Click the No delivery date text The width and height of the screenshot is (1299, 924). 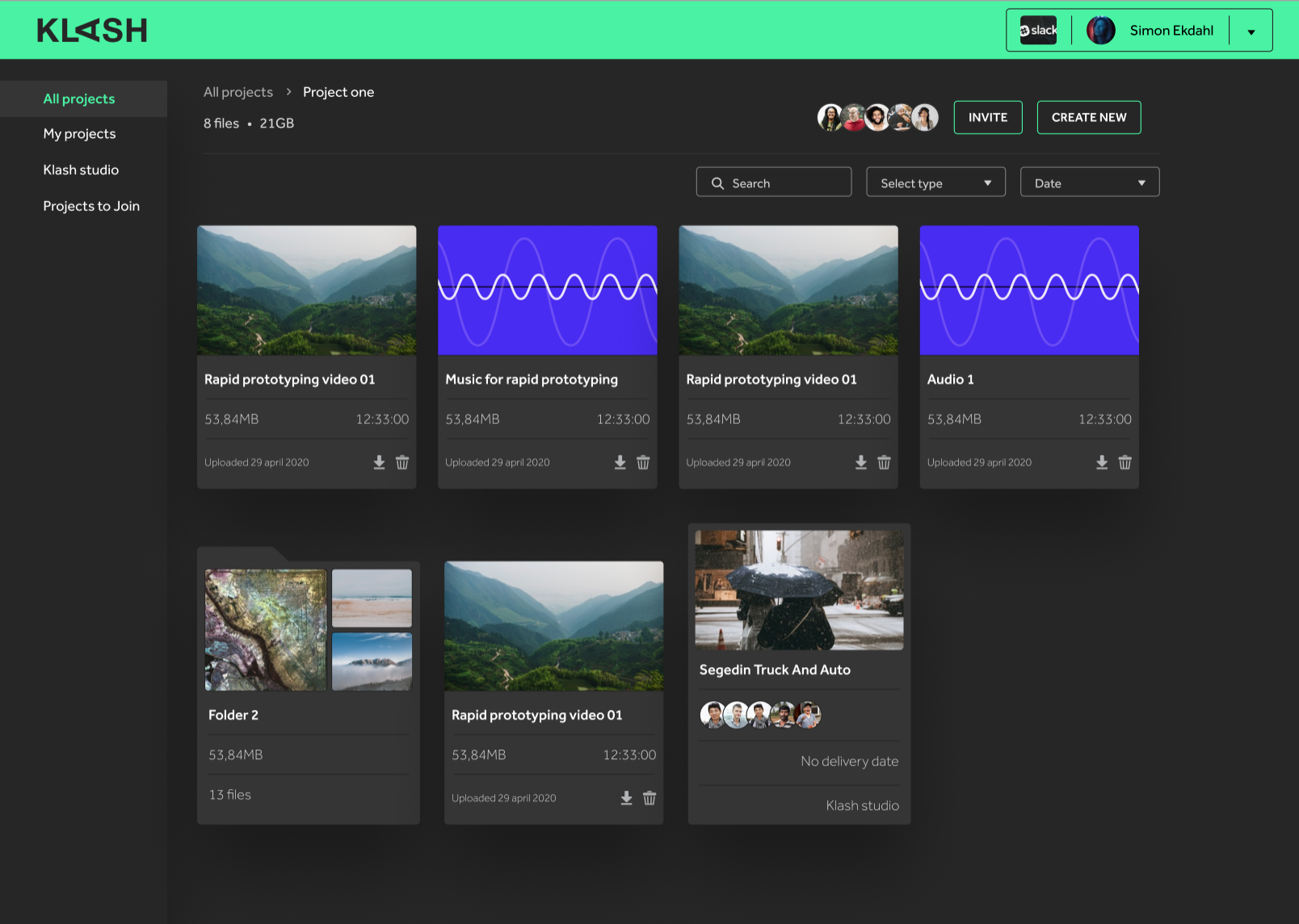850,761
